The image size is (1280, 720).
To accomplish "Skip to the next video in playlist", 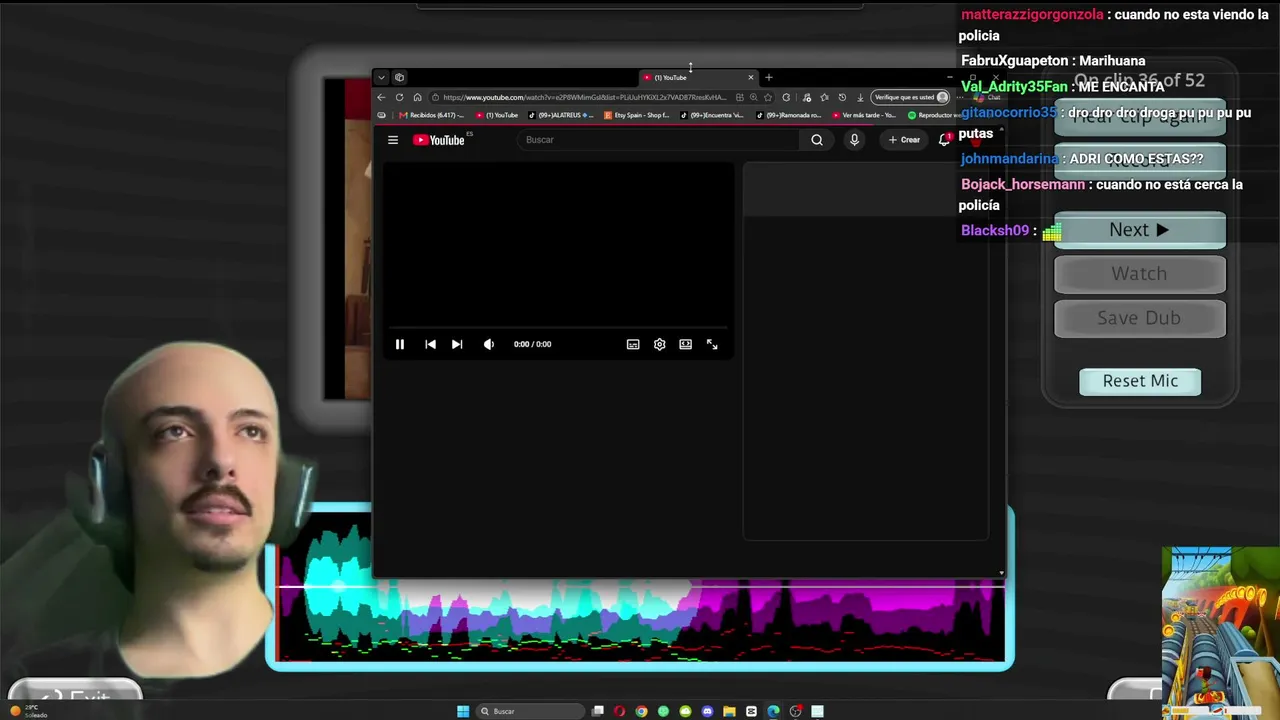I will [x=457, y=344].
